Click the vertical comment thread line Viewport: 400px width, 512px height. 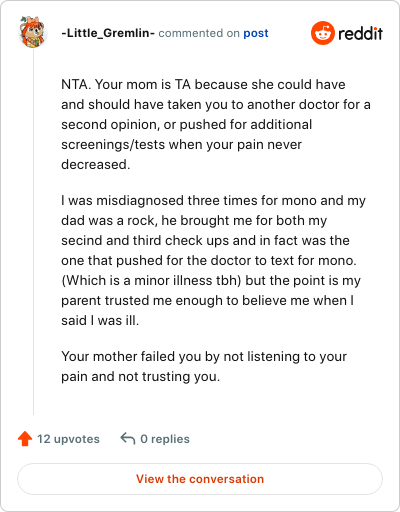(x=33, y=232)
